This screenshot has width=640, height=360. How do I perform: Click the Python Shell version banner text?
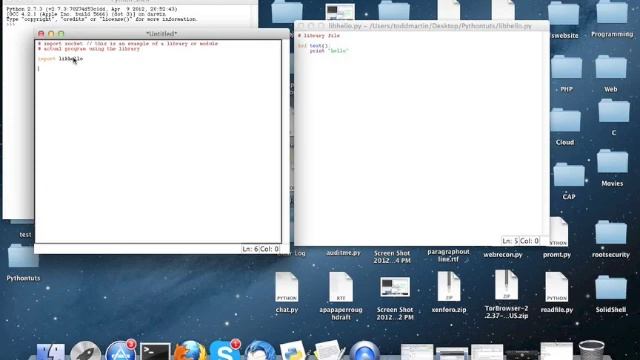[x=102, y=14]
